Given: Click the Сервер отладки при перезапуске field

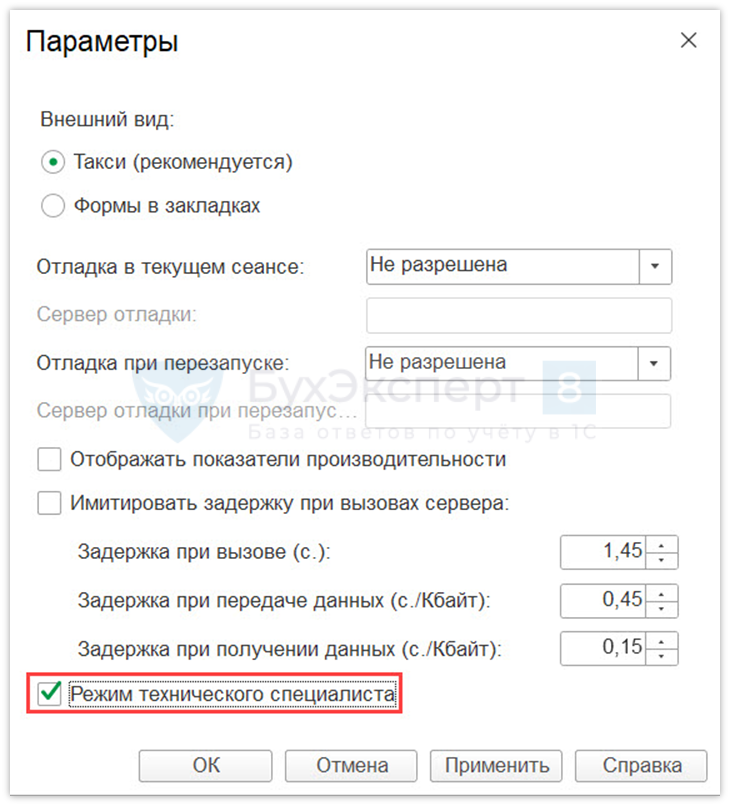Looking at the screenshot, I should pos(519,410).
